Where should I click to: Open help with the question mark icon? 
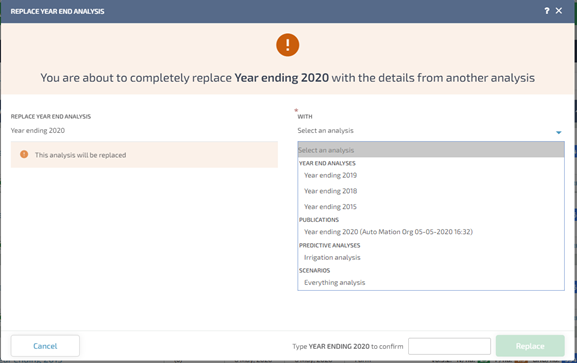click(547, 11)
